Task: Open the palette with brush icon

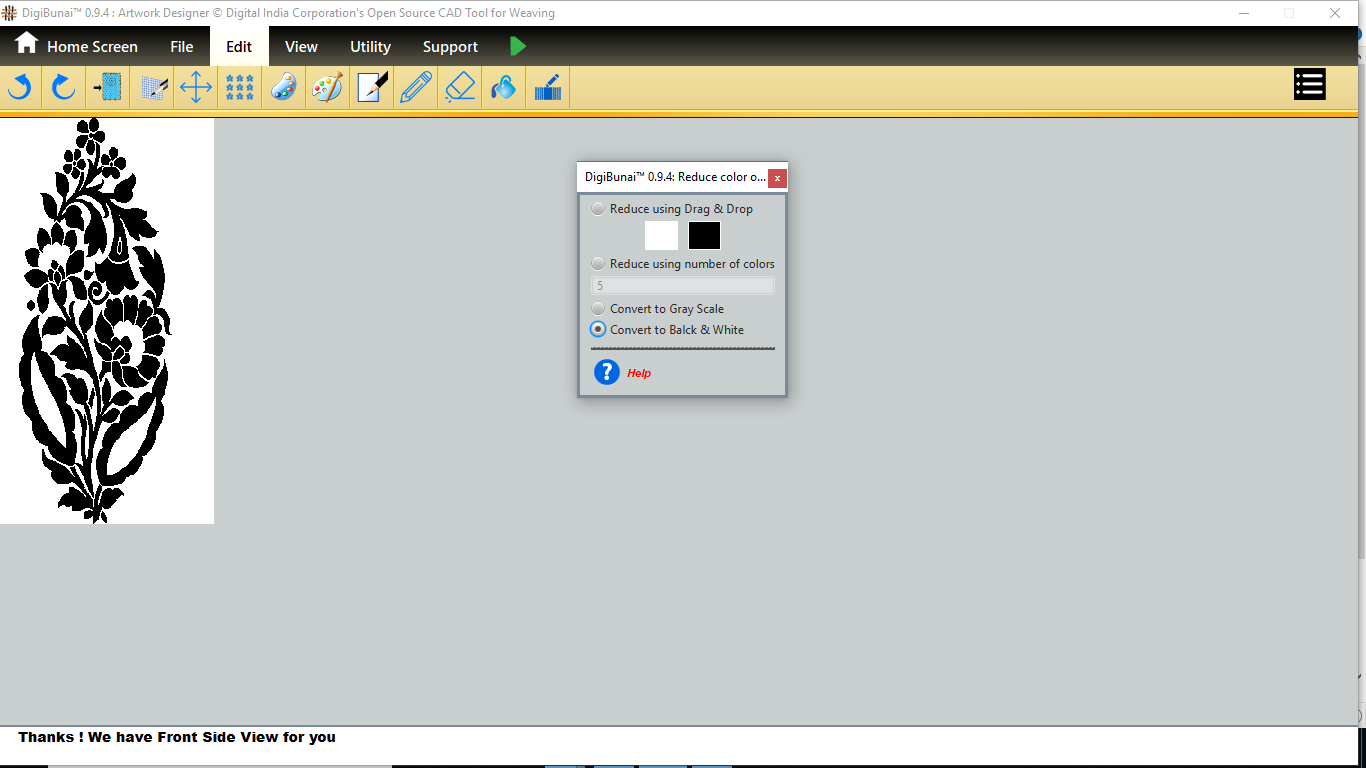Action: click(327, 88)
